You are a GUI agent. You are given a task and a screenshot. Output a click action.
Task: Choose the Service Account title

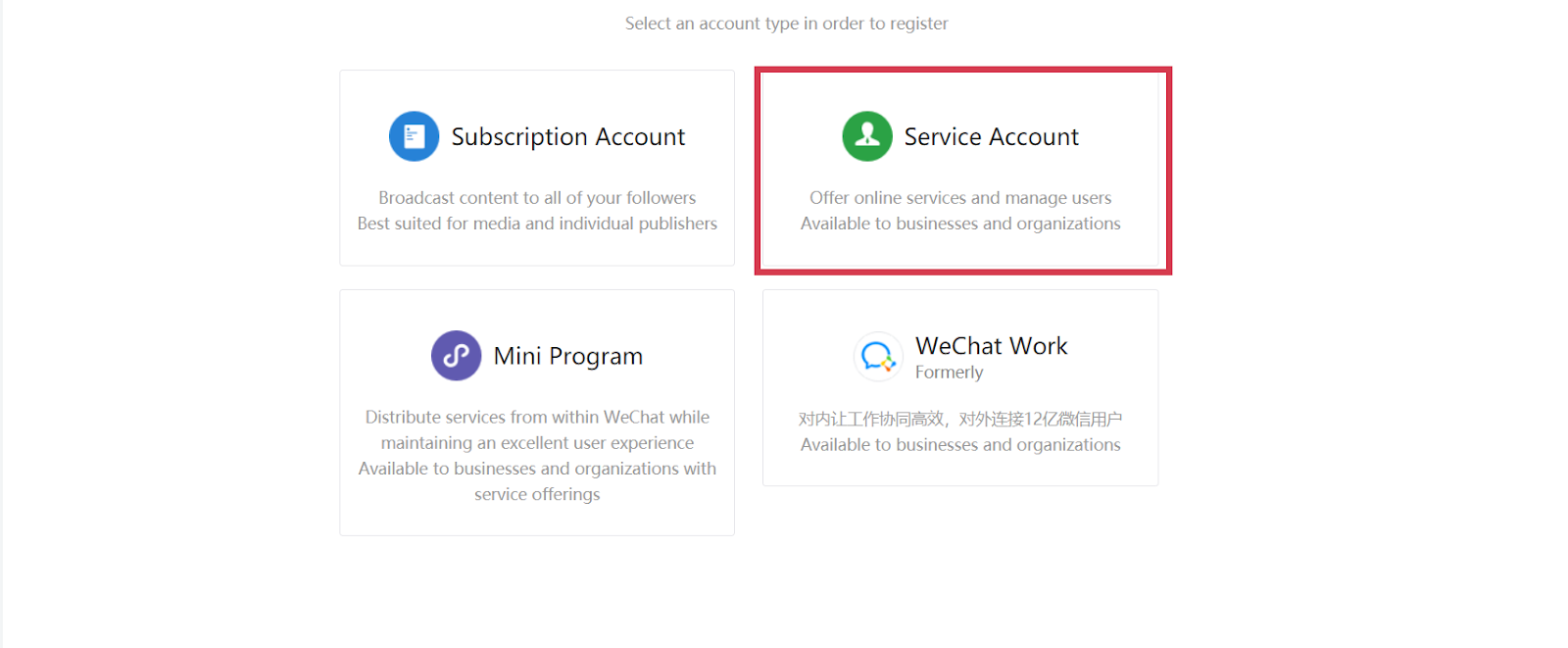pyautogui.click(x=991, y=137)
